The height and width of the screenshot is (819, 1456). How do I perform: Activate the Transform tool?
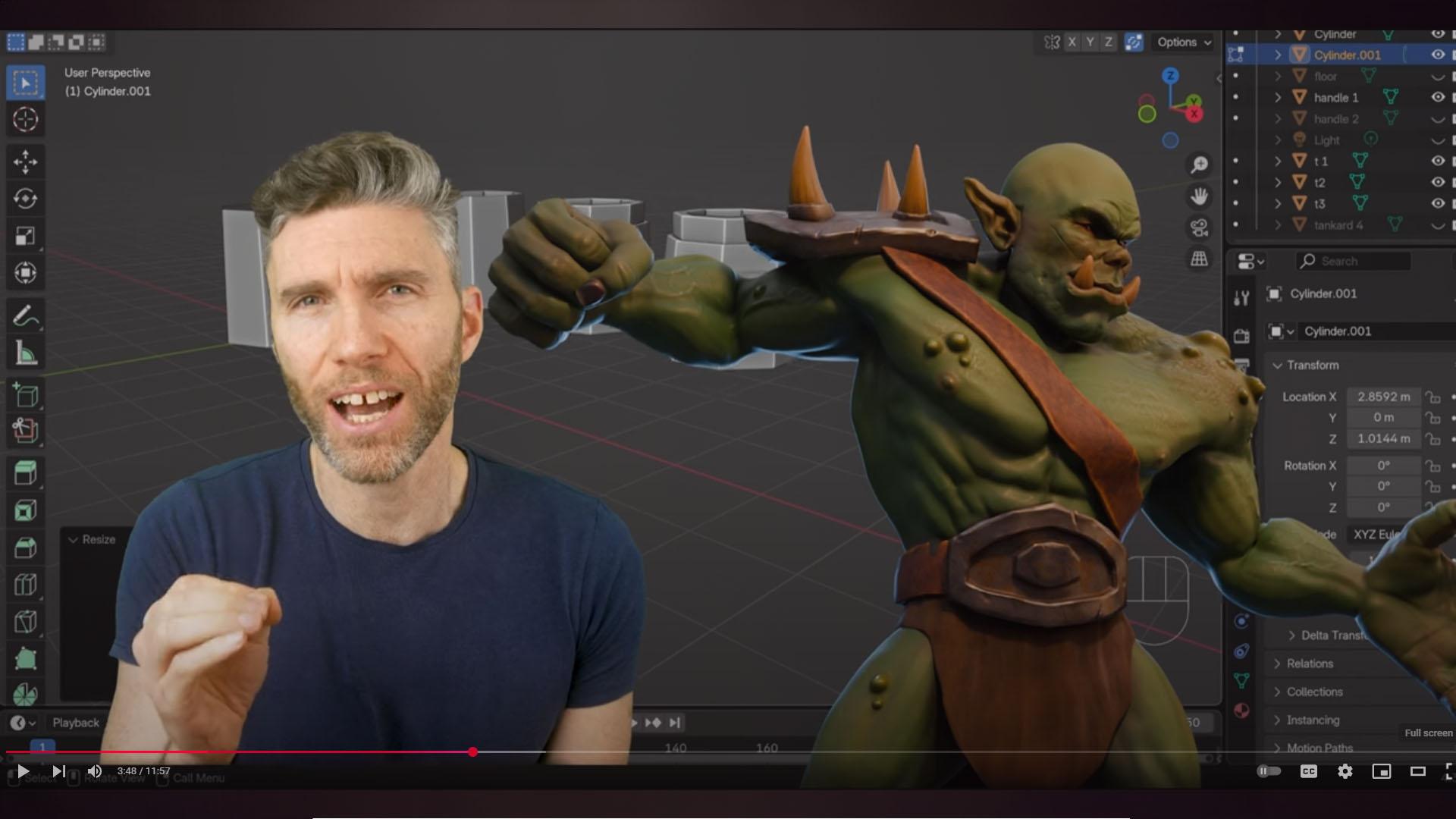pos(25,272)
